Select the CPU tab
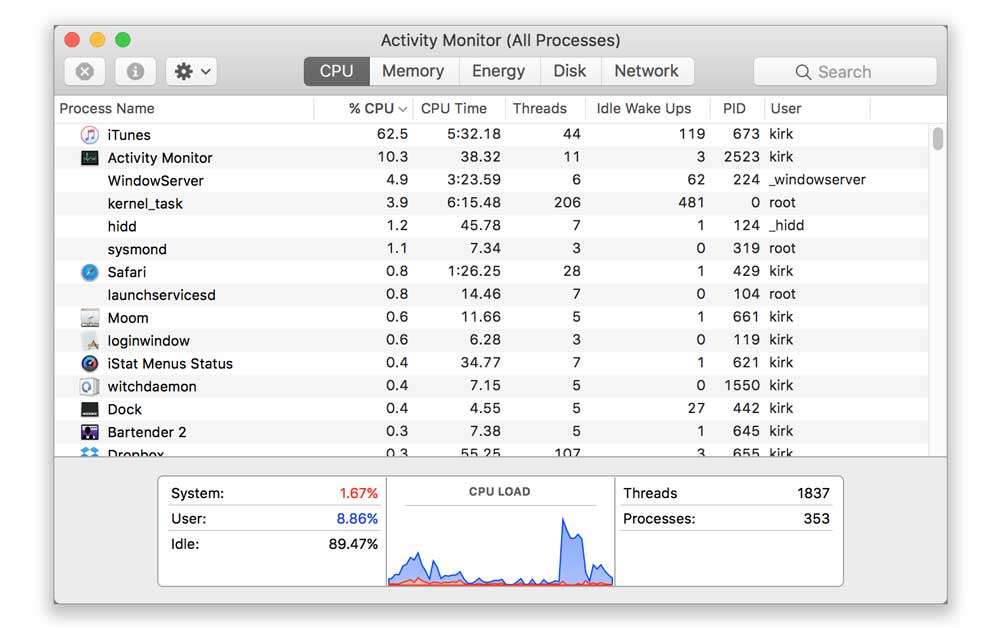This screenshot has width=1000, height=628. pos(337,71)
